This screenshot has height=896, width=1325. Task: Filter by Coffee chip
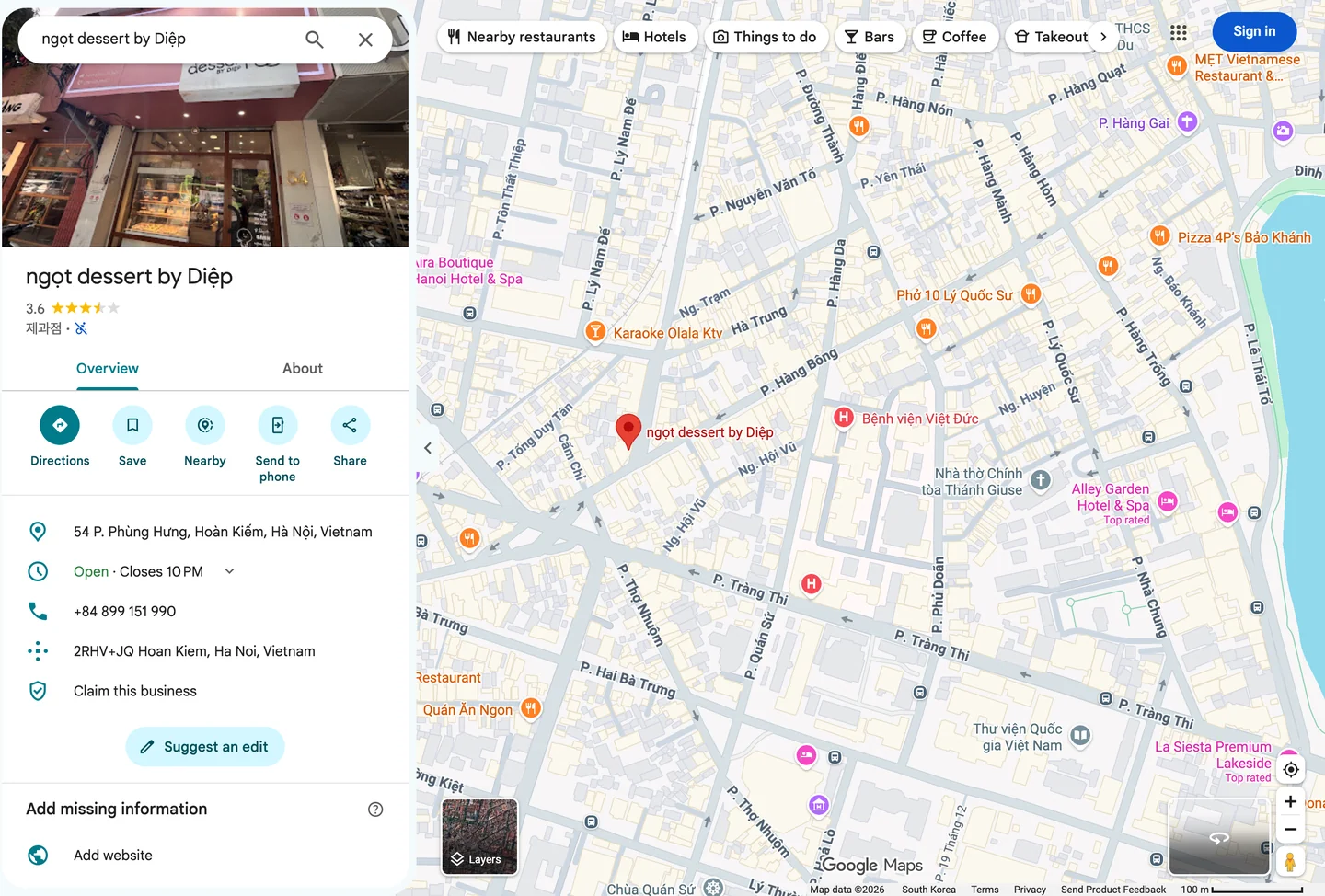(x=954, y=37)
